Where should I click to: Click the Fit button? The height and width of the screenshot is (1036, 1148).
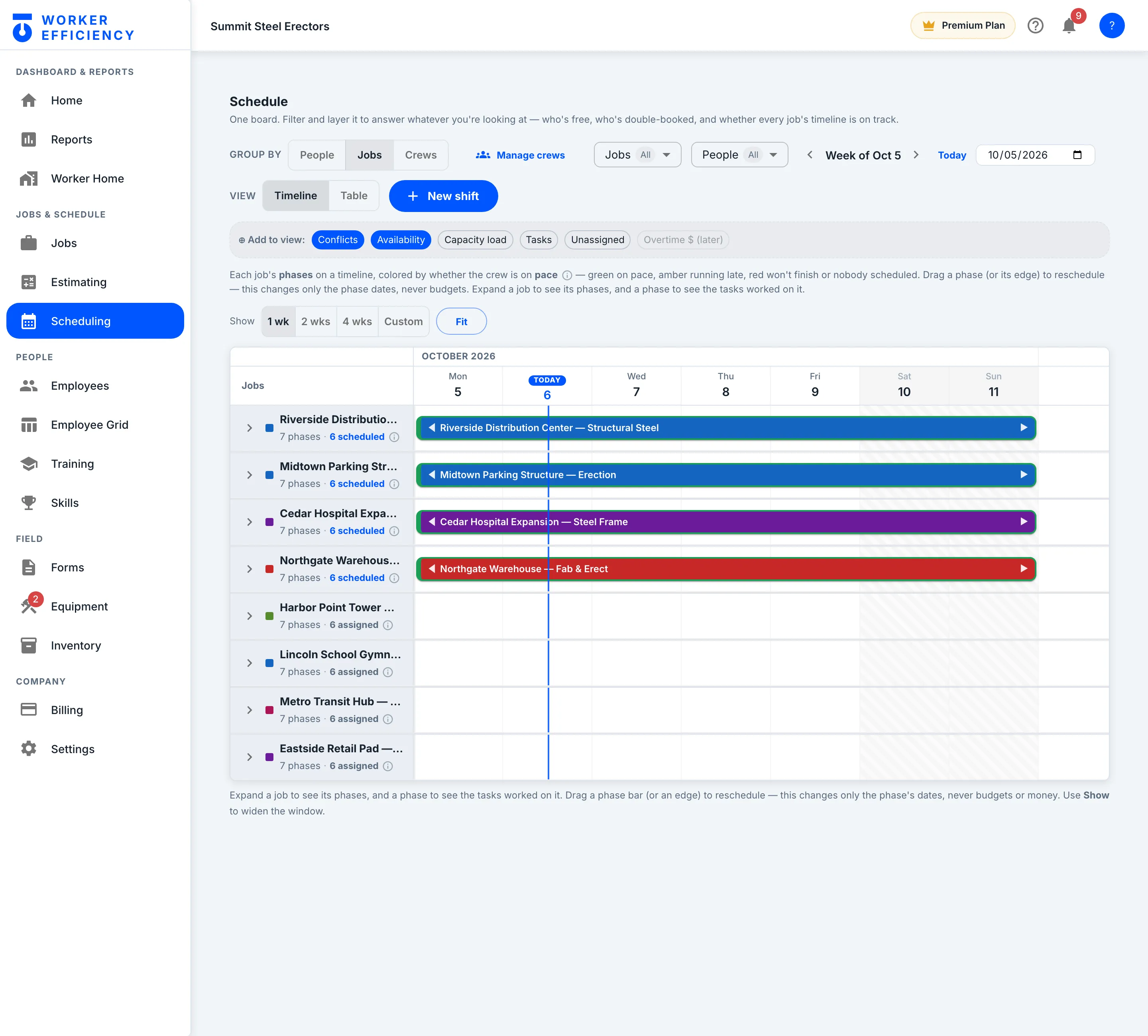coord(461,322)
